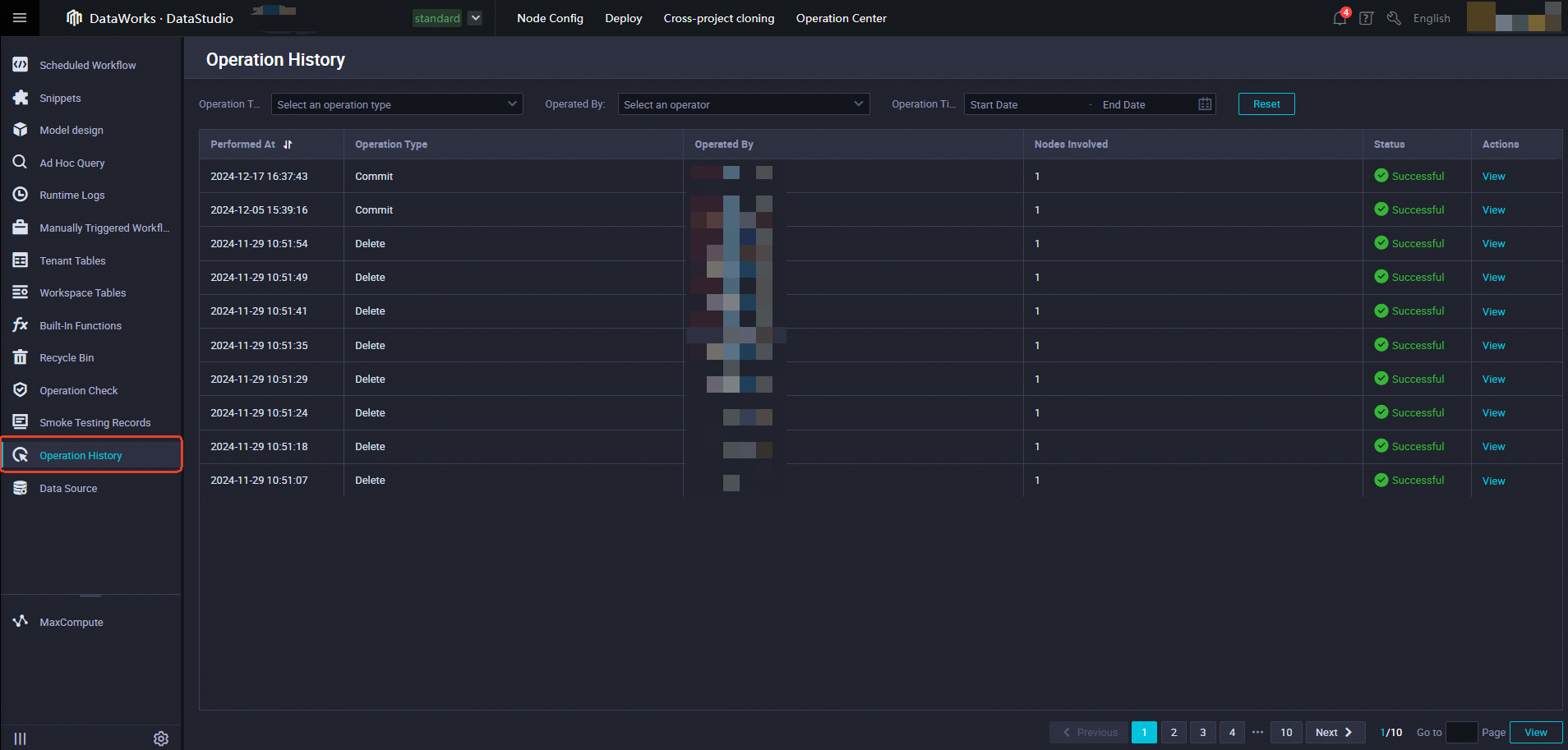
Task: Click the Go to page View button
Action: [x=1536, y=732]
